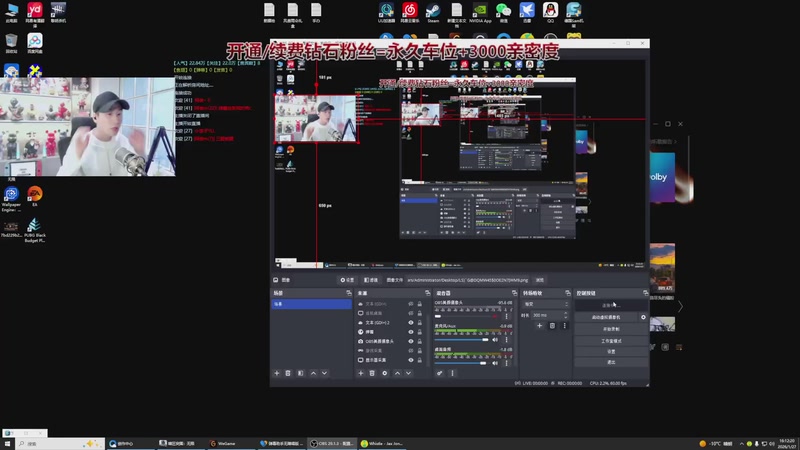Open the PUBG Black Budget desktop icon
Image resolution: width=800 pixels, height=450 pixels.
pos(35,230)
